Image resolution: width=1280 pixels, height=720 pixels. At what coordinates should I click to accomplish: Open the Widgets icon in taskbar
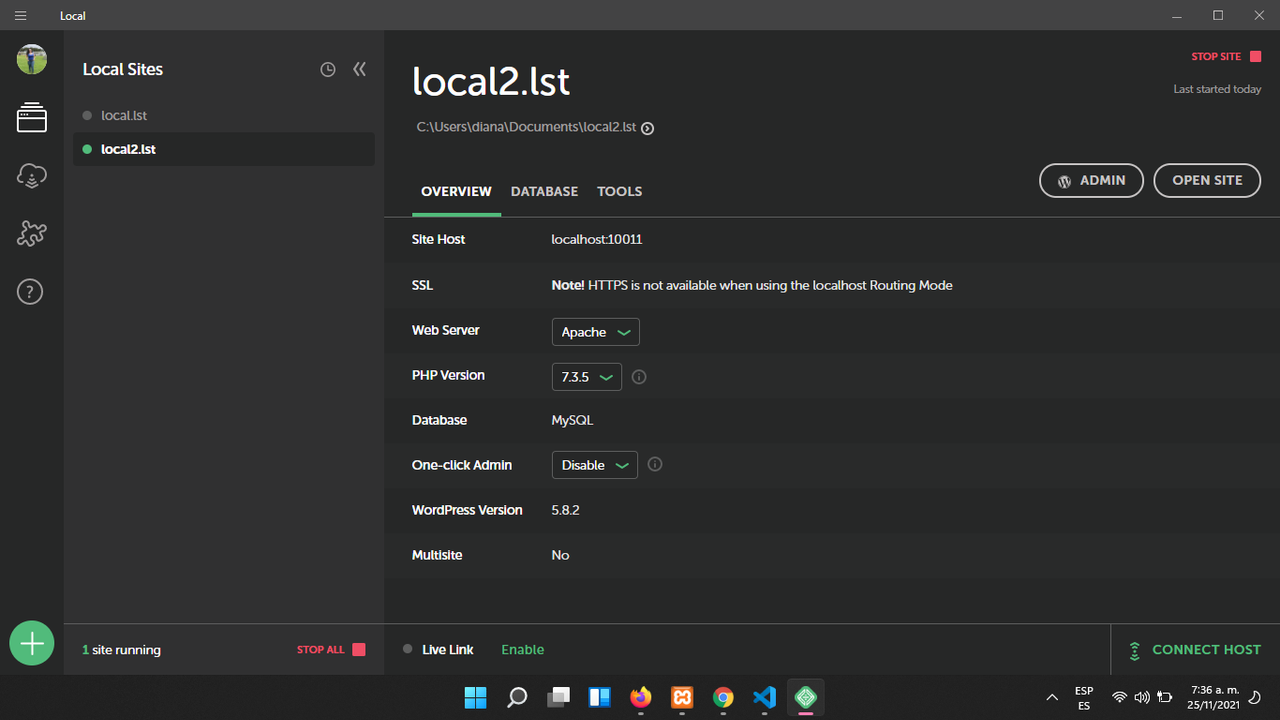click(599, 697)
